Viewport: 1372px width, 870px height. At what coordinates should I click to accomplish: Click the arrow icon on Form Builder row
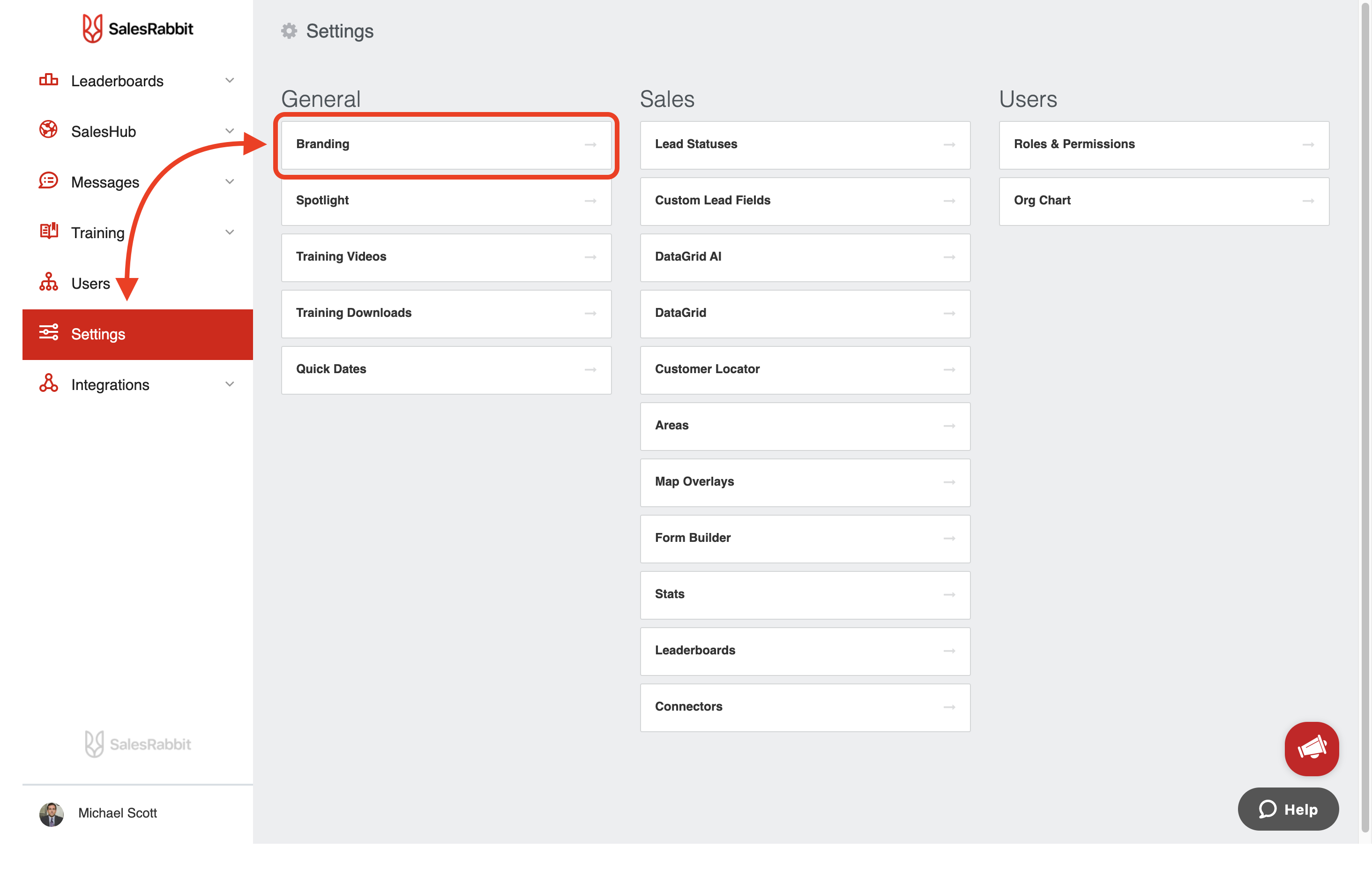click(949, 539)
